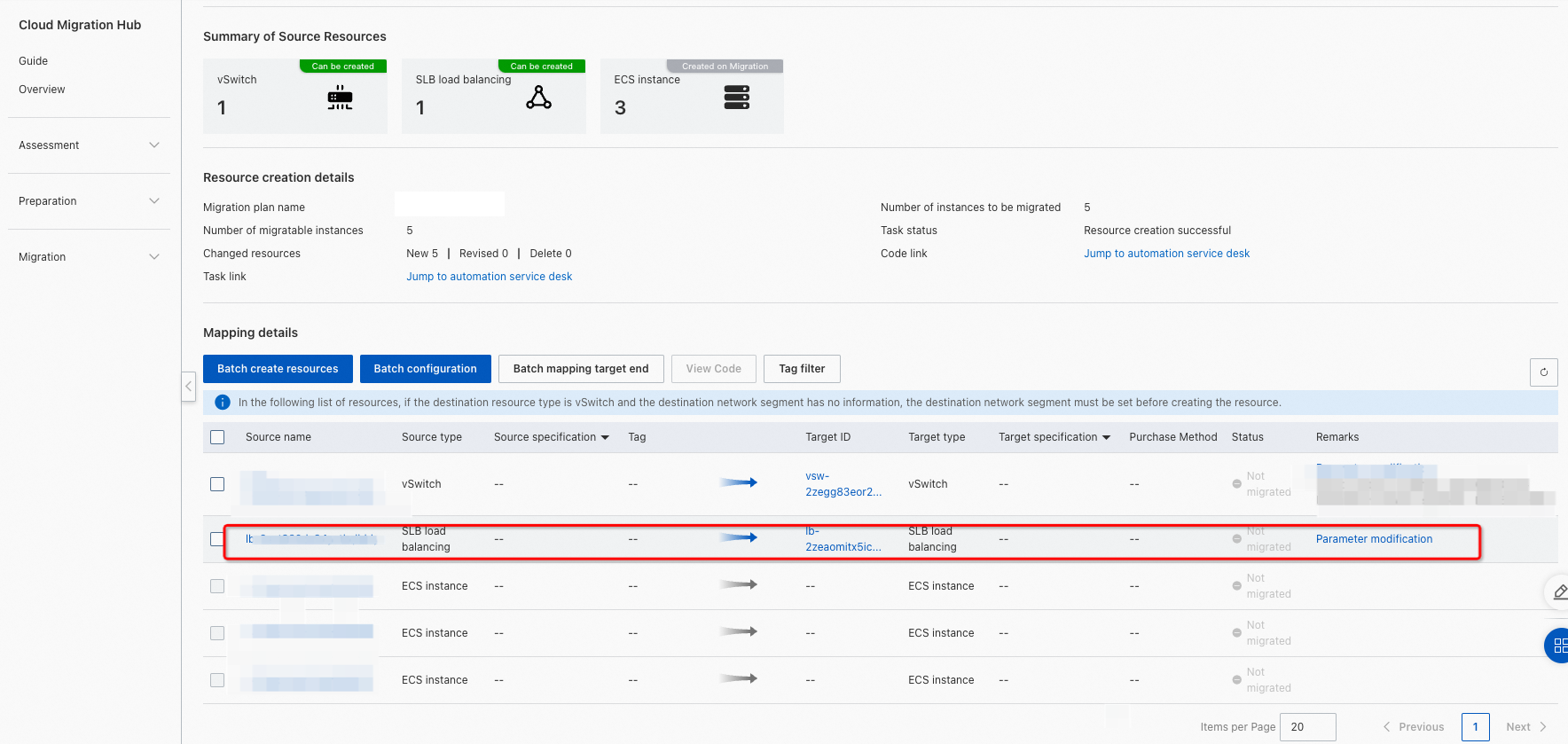This screenshot has height=744, width=1568.
Task: Open Parameter modification for SLB row
Action: pos(1374,539)
